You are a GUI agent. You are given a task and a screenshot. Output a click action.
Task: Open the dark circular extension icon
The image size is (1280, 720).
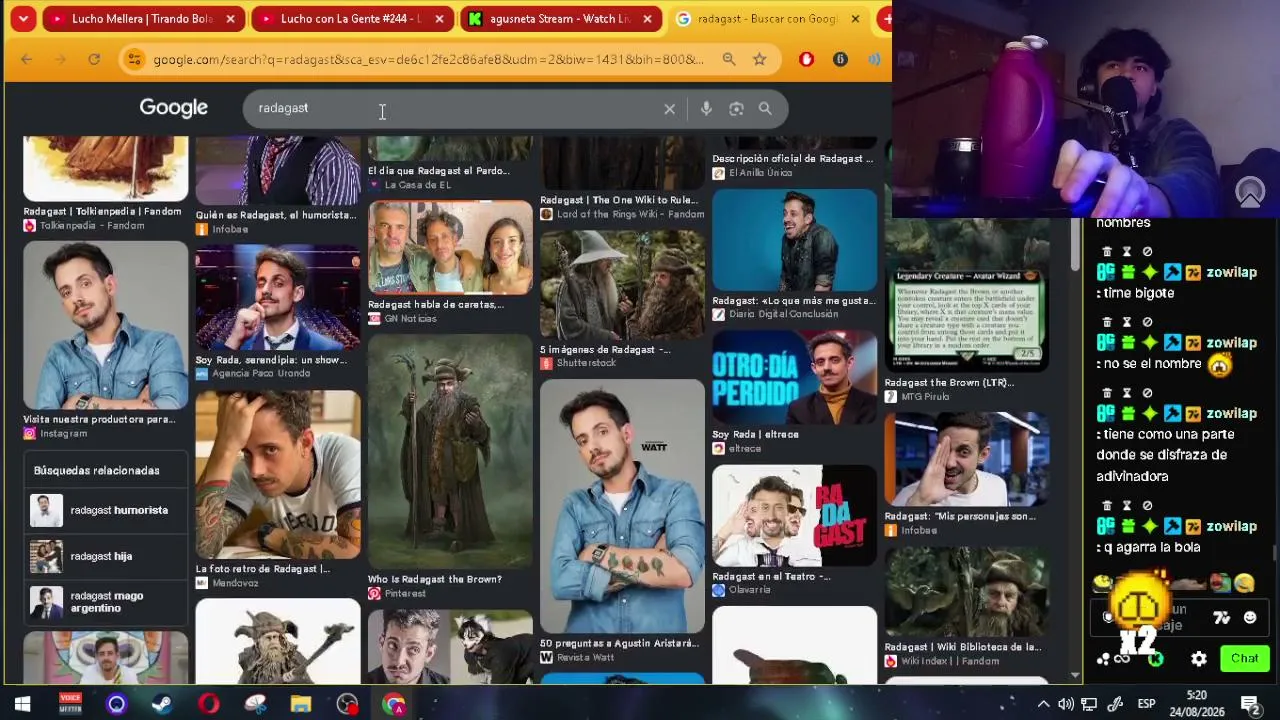tap(840, 60)
